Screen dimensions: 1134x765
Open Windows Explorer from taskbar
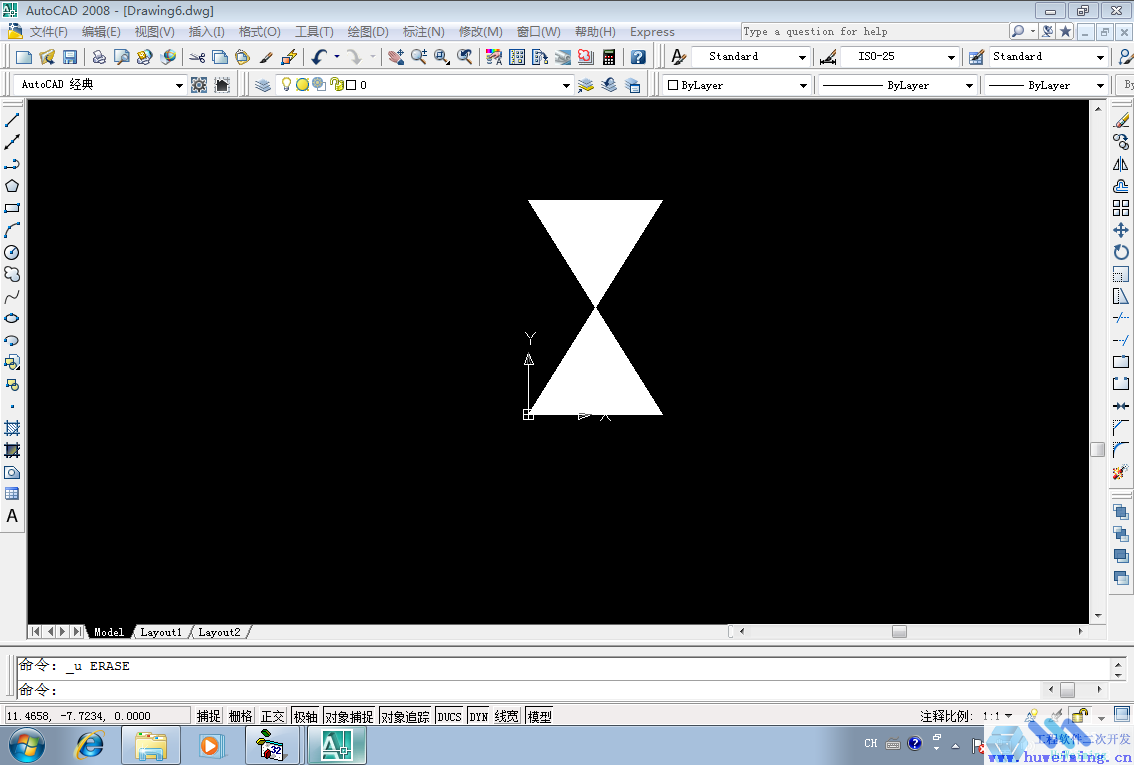coord(150,745)
